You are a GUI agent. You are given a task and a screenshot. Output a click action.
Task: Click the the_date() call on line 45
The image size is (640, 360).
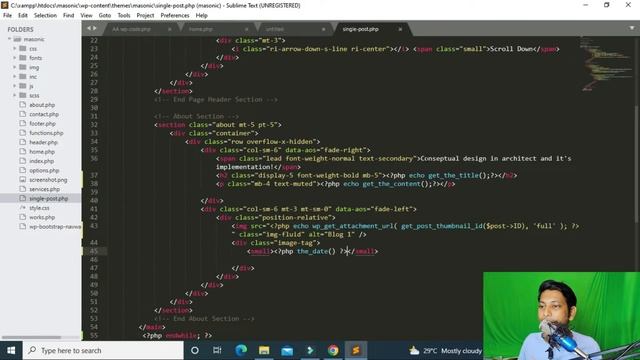click(316, 251)
